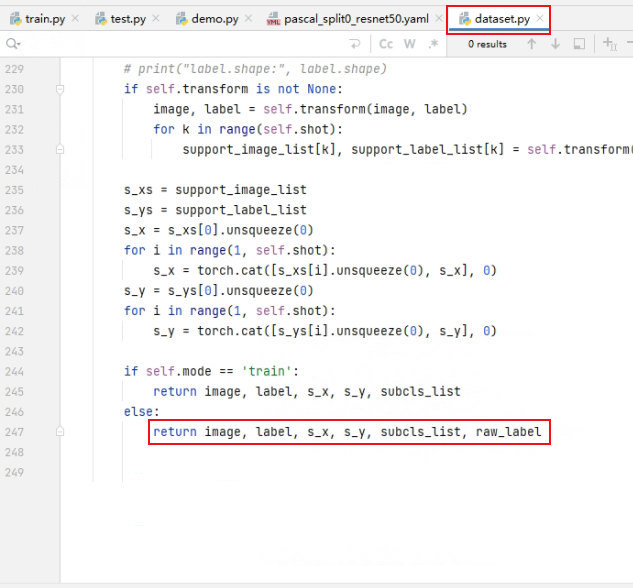Screen dimensions: 633x588
Task: Close the dataset.py tab
Action: click(540, 19)
